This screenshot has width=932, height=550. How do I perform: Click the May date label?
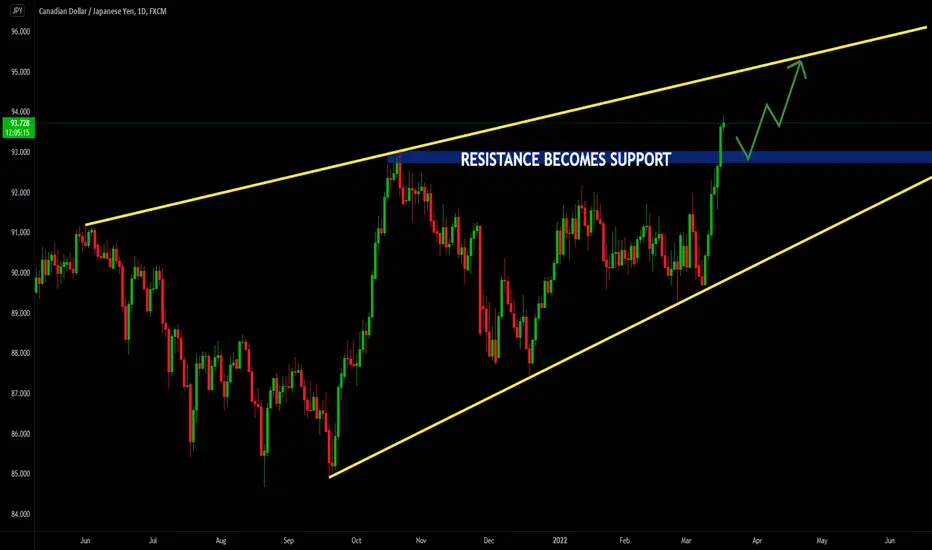tap(821, 540)
